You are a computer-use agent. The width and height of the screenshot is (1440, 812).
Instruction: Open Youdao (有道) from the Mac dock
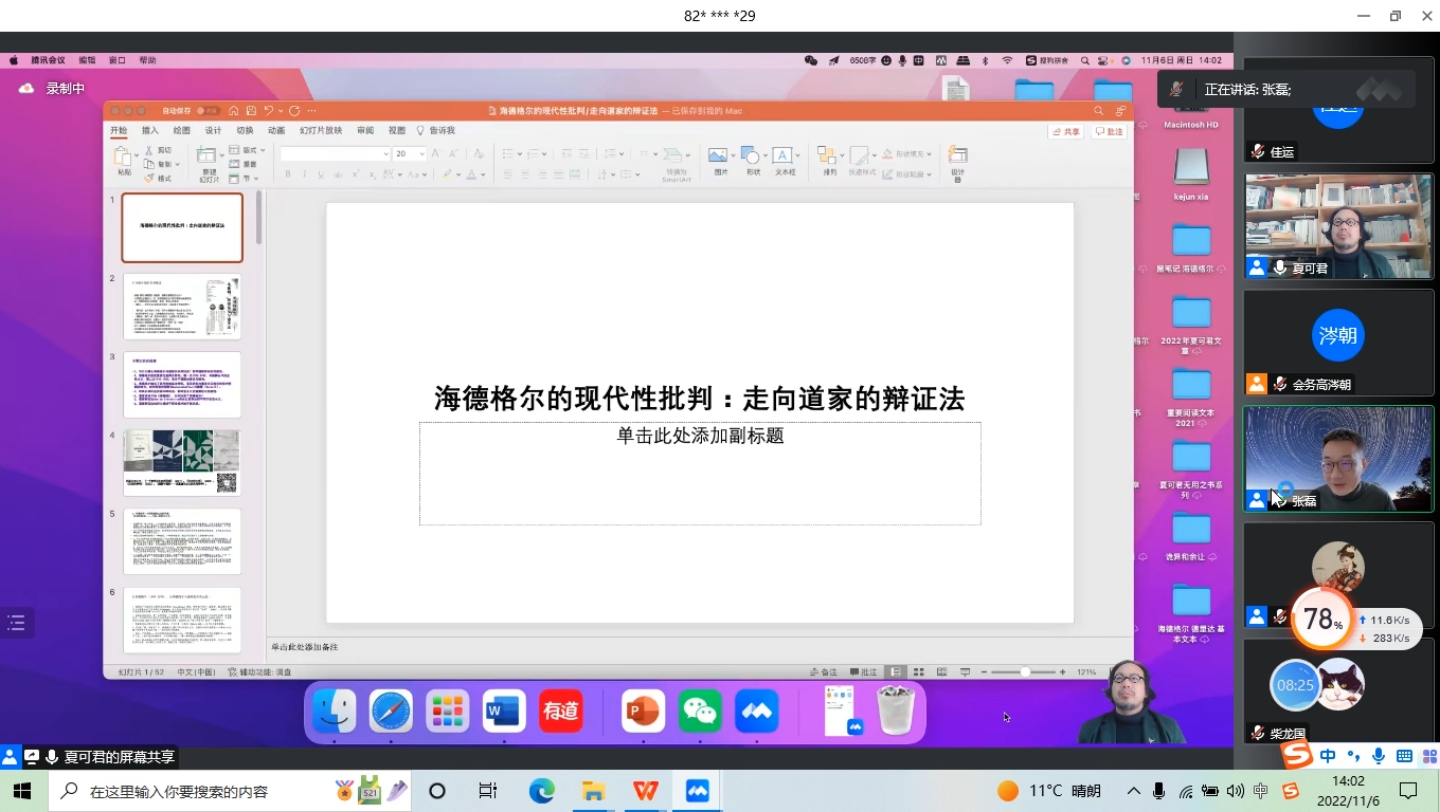[561, 711]
